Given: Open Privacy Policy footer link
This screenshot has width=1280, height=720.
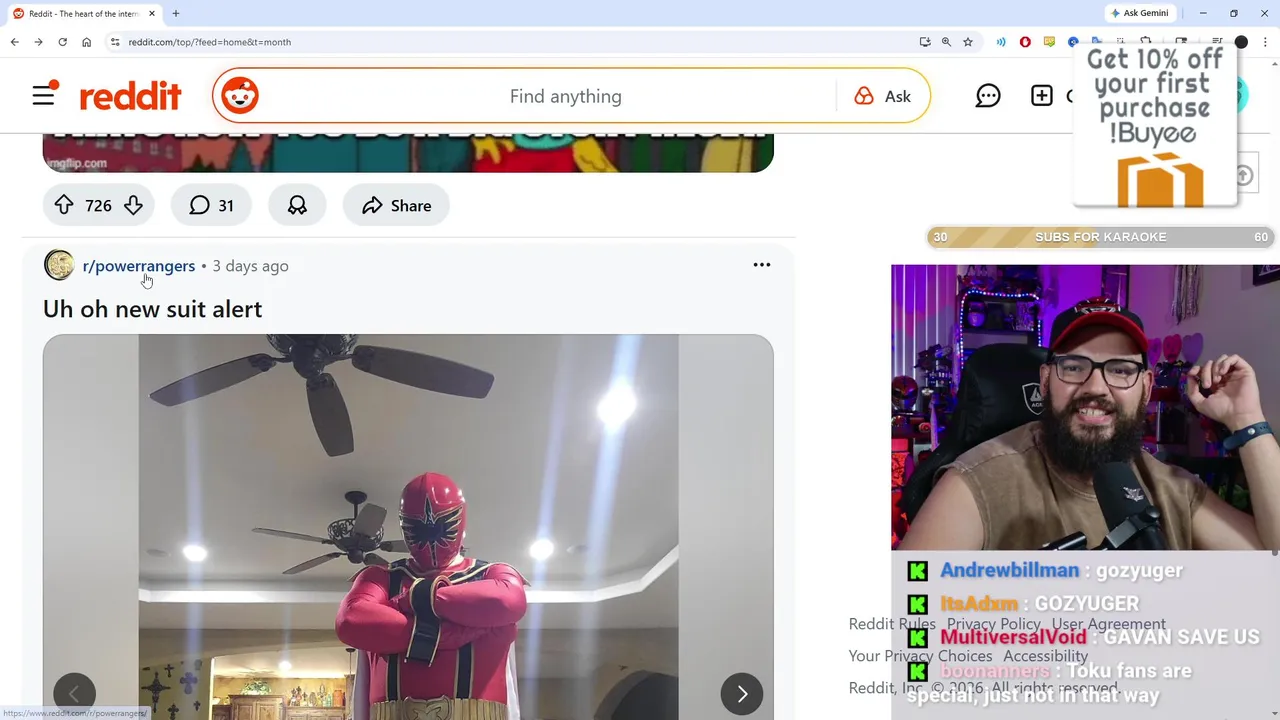Looking at the screenshot, I should (x=994, y=624).
